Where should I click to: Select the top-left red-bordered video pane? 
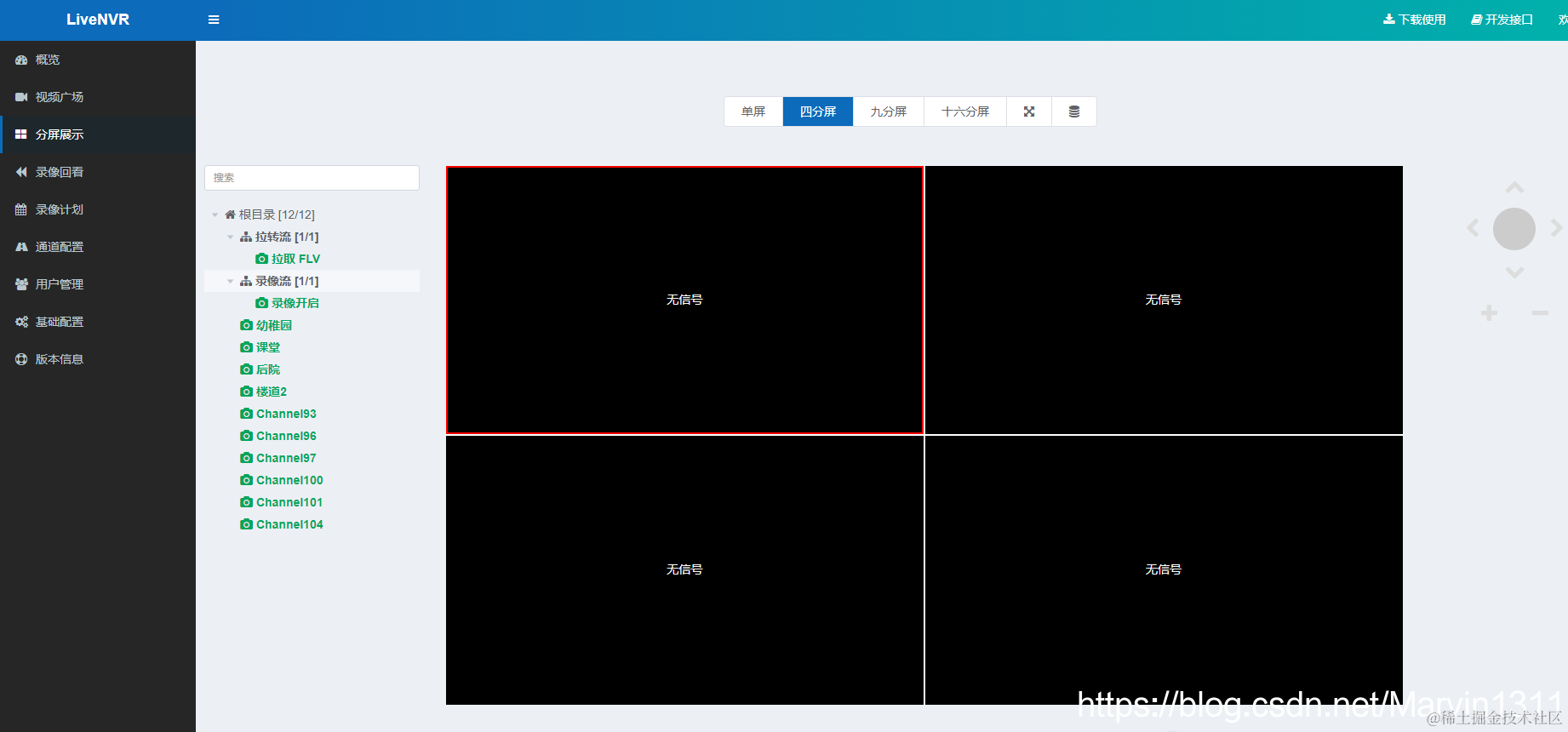tap(684, 300)
